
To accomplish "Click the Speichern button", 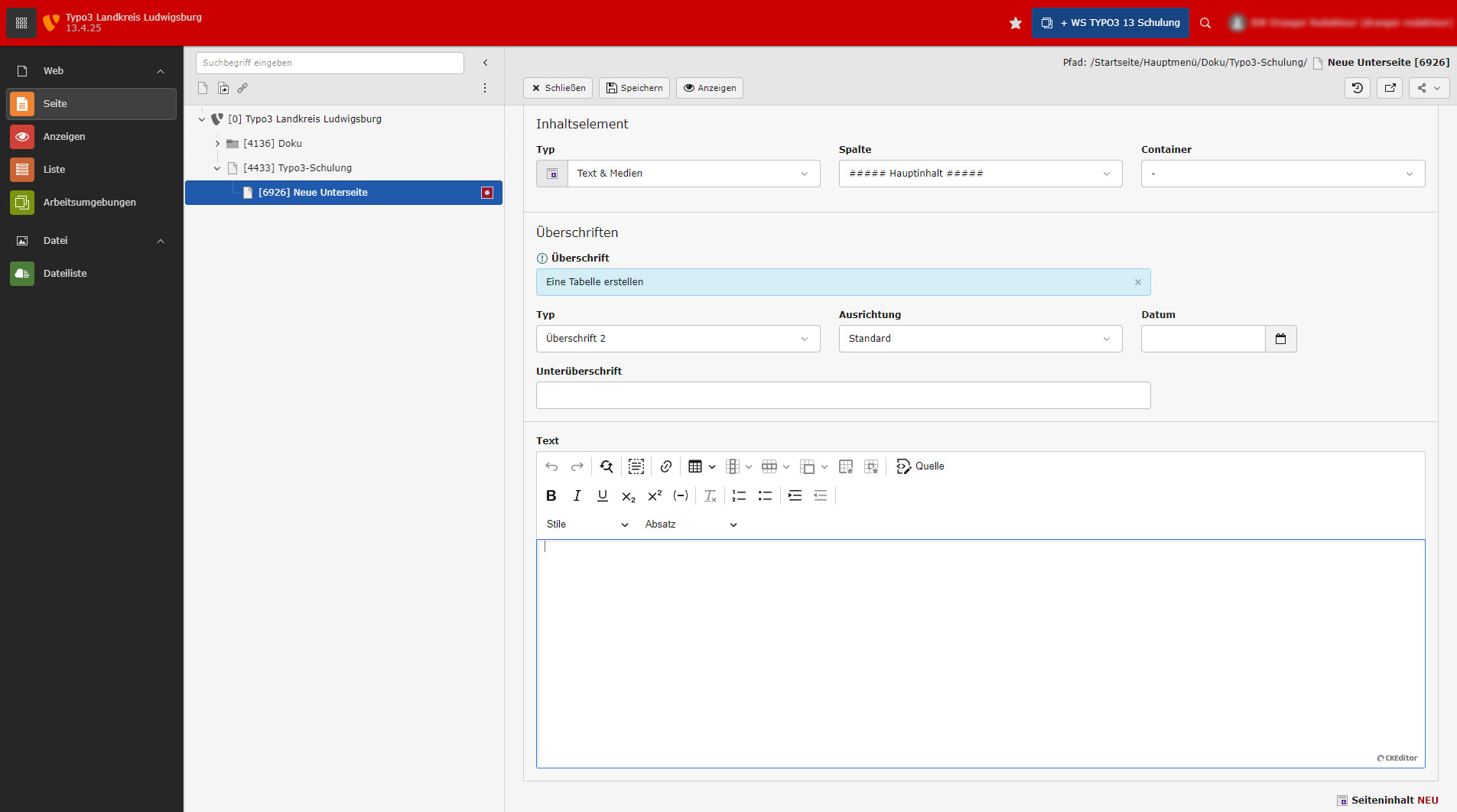I will tap(634, 88).
